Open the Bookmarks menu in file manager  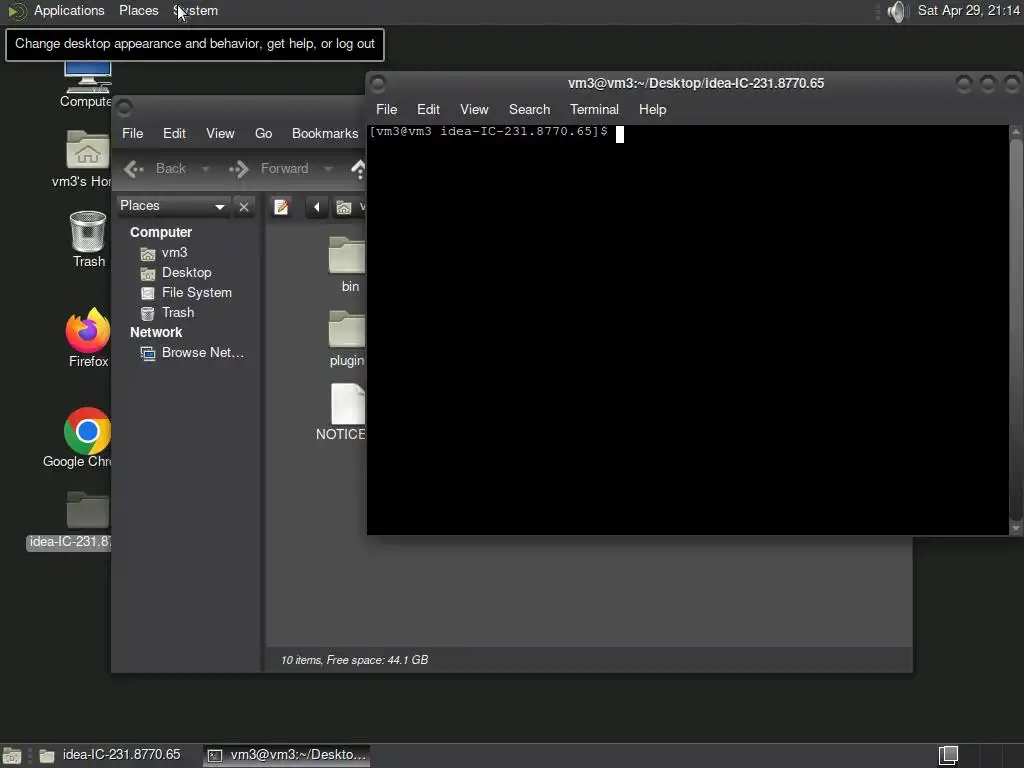tap(325, 133)
